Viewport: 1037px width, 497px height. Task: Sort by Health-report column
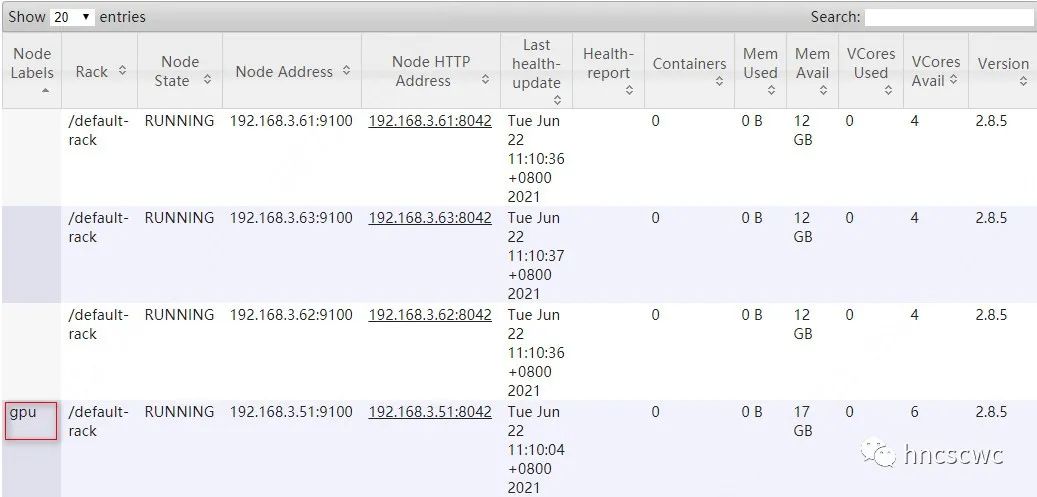[x=608, y=71]
